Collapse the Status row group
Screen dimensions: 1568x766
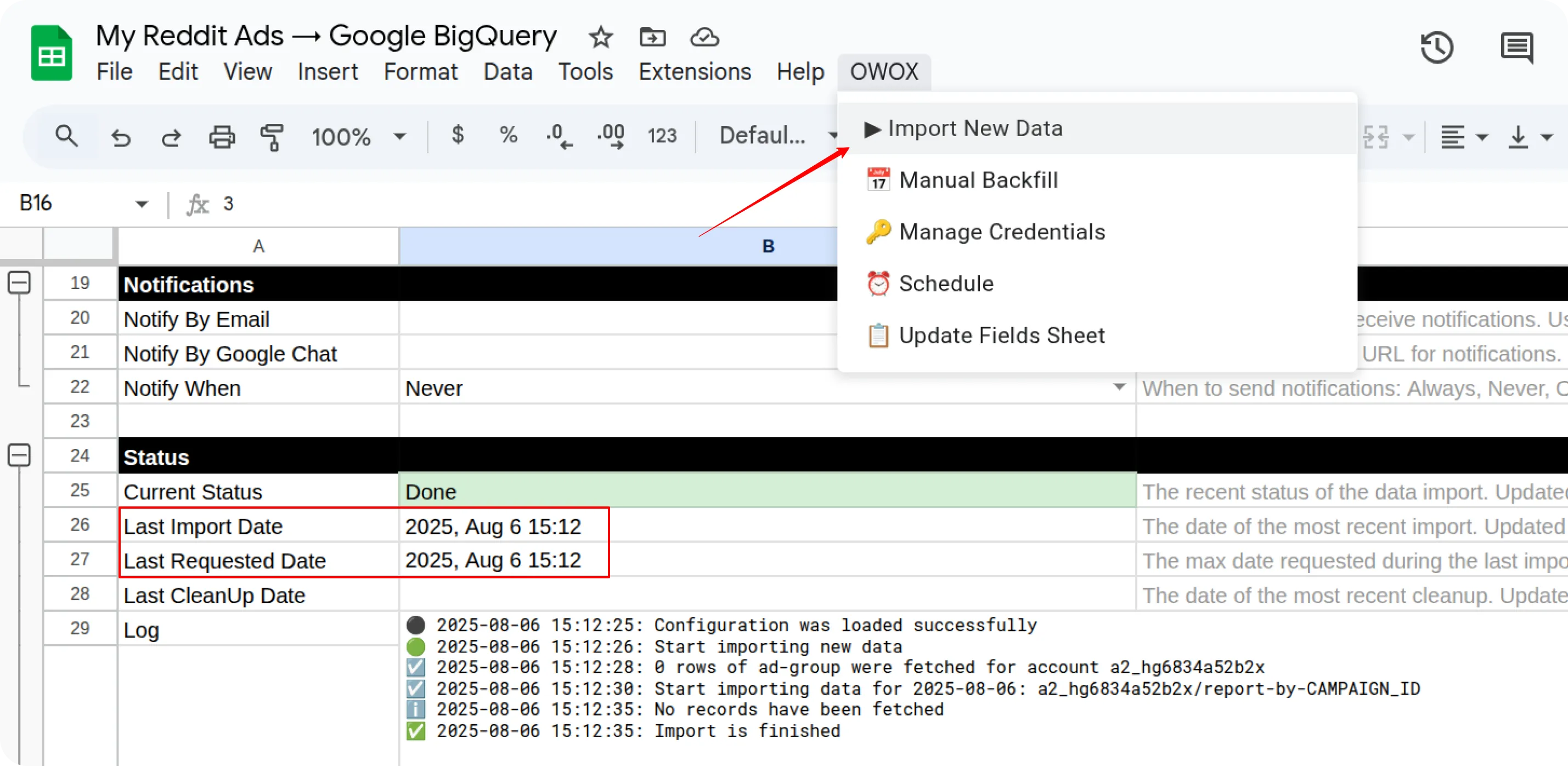tap(20, 455)
